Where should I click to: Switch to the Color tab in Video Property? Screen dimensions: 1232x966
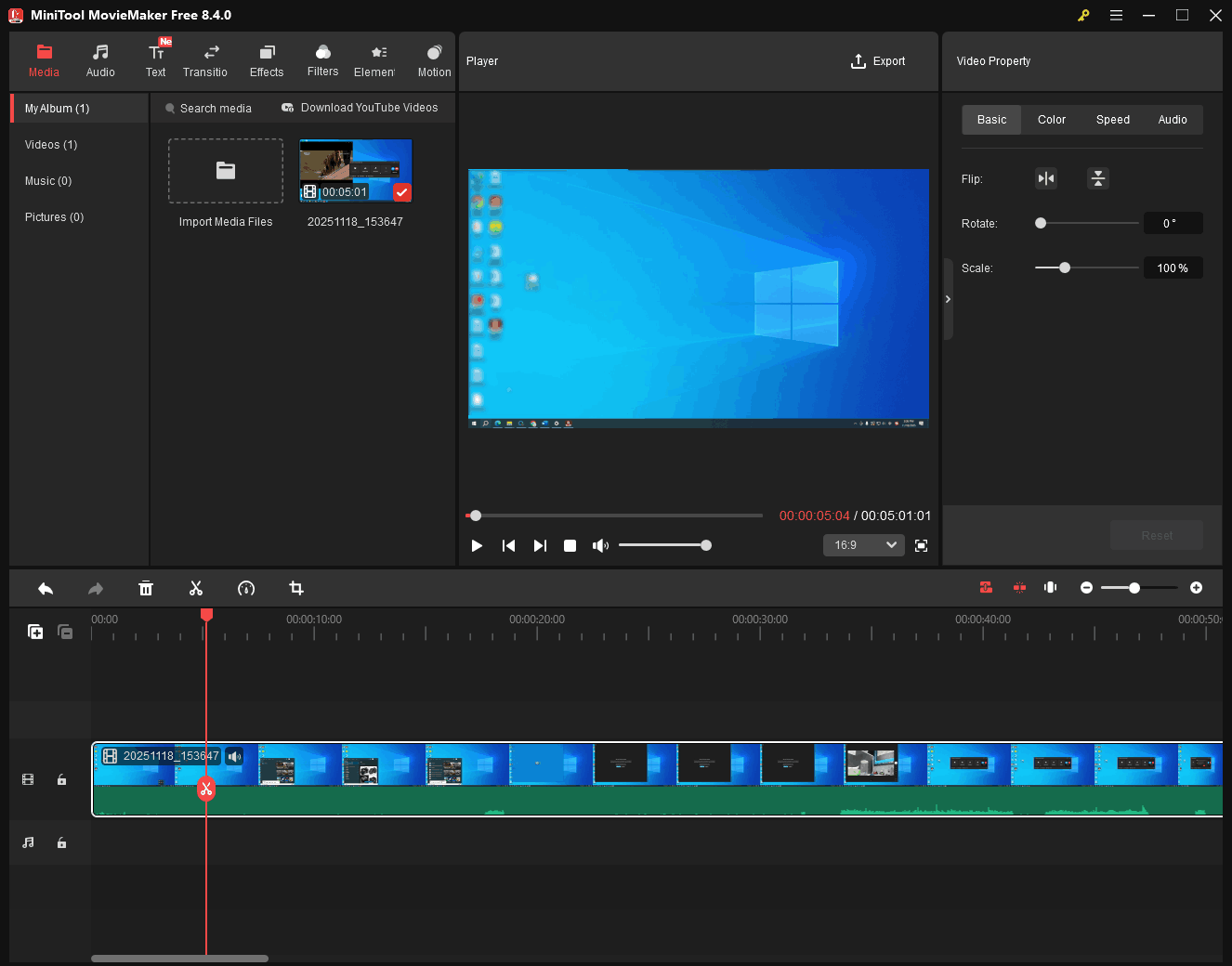pyautogui.click(x=1051, y=119)
